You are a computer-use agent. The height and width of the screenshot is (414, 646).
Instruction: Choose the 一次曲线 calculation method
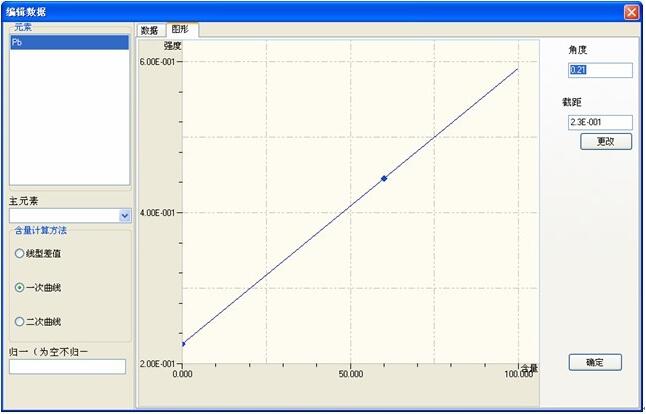click(20, 287)
